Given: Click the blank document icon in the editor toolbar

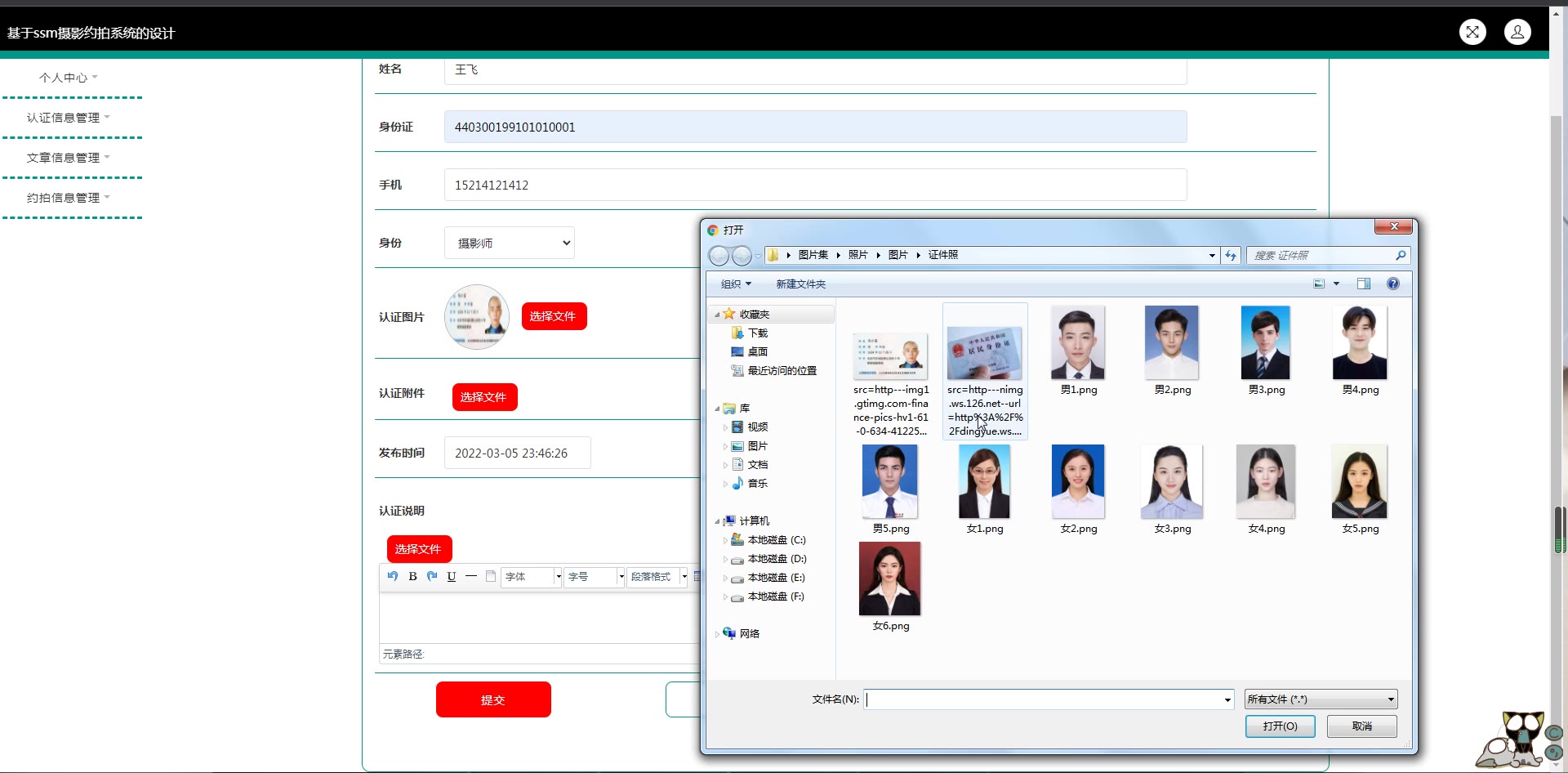Looking at the screenshot, I should click(491, 576).
